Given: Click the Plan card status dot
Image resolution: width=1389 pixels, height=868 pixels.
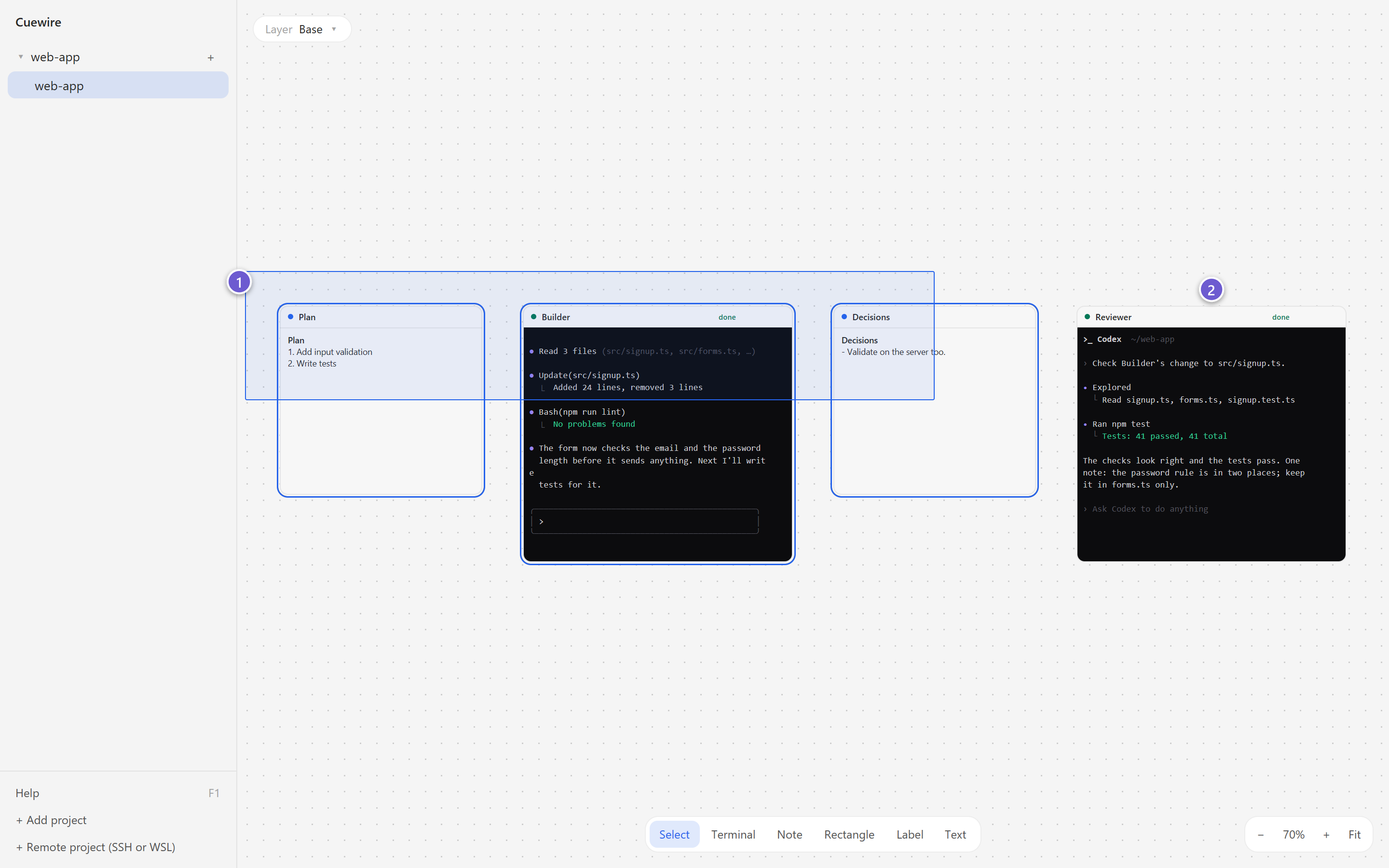Looking at the screenshot, I should point(290,316).
